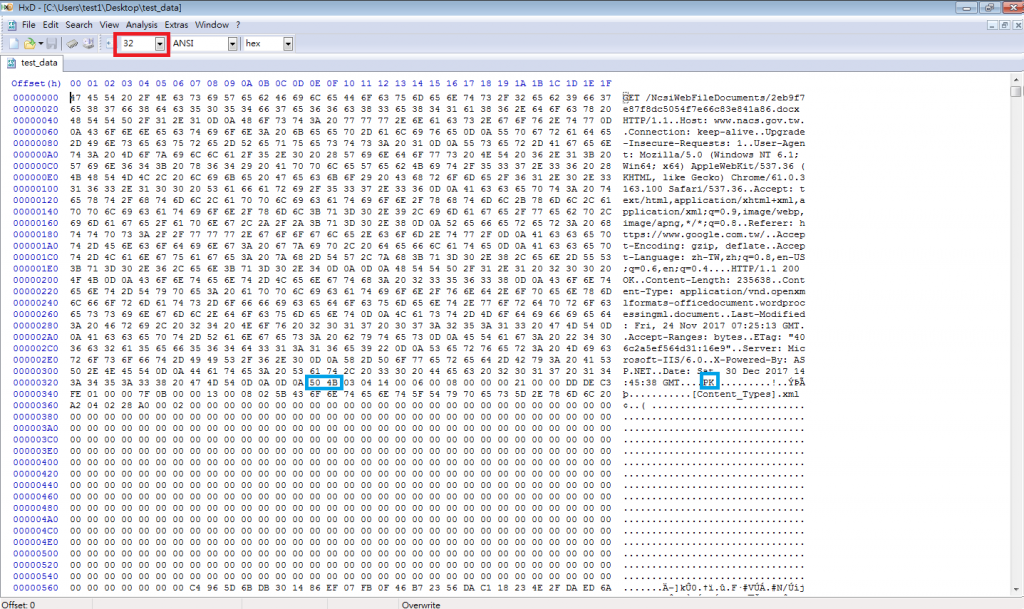This screenshot has width=1024, height=609.
Task: Open the Edit menu
Action: pos(50,25)
